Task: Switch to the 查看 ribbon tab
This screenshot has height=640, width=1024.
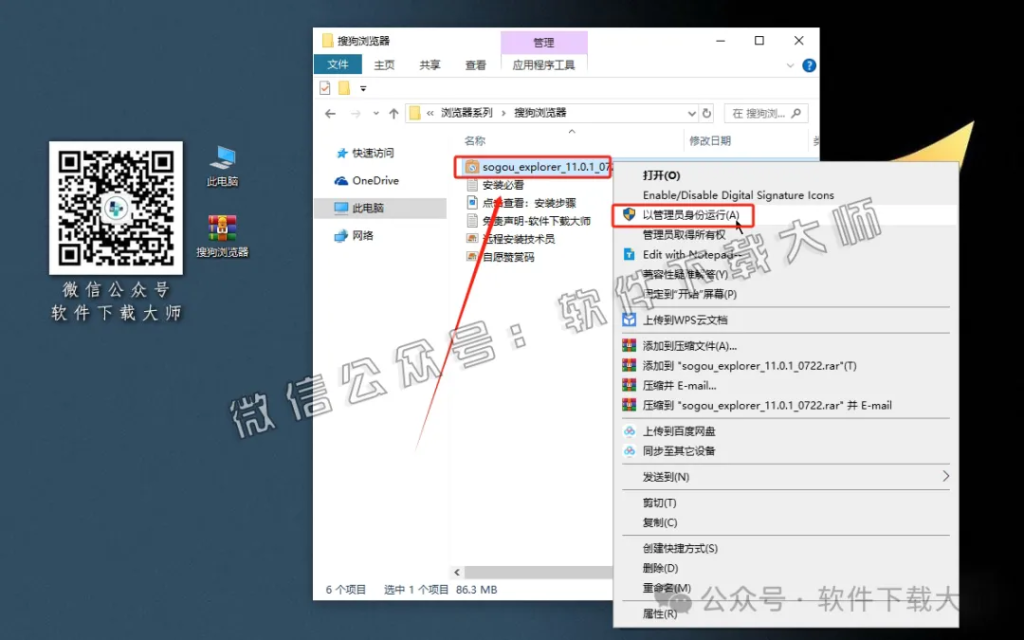Action: click(475, 64)
